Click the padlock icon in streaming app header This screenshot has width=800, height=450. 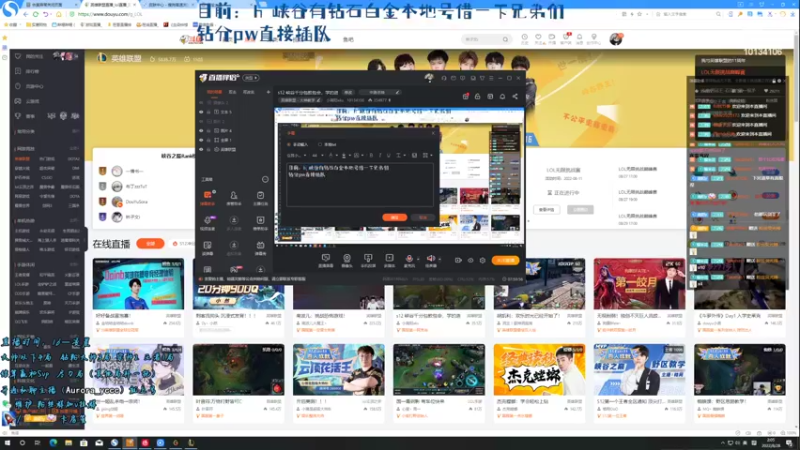[x=478, y=96]
